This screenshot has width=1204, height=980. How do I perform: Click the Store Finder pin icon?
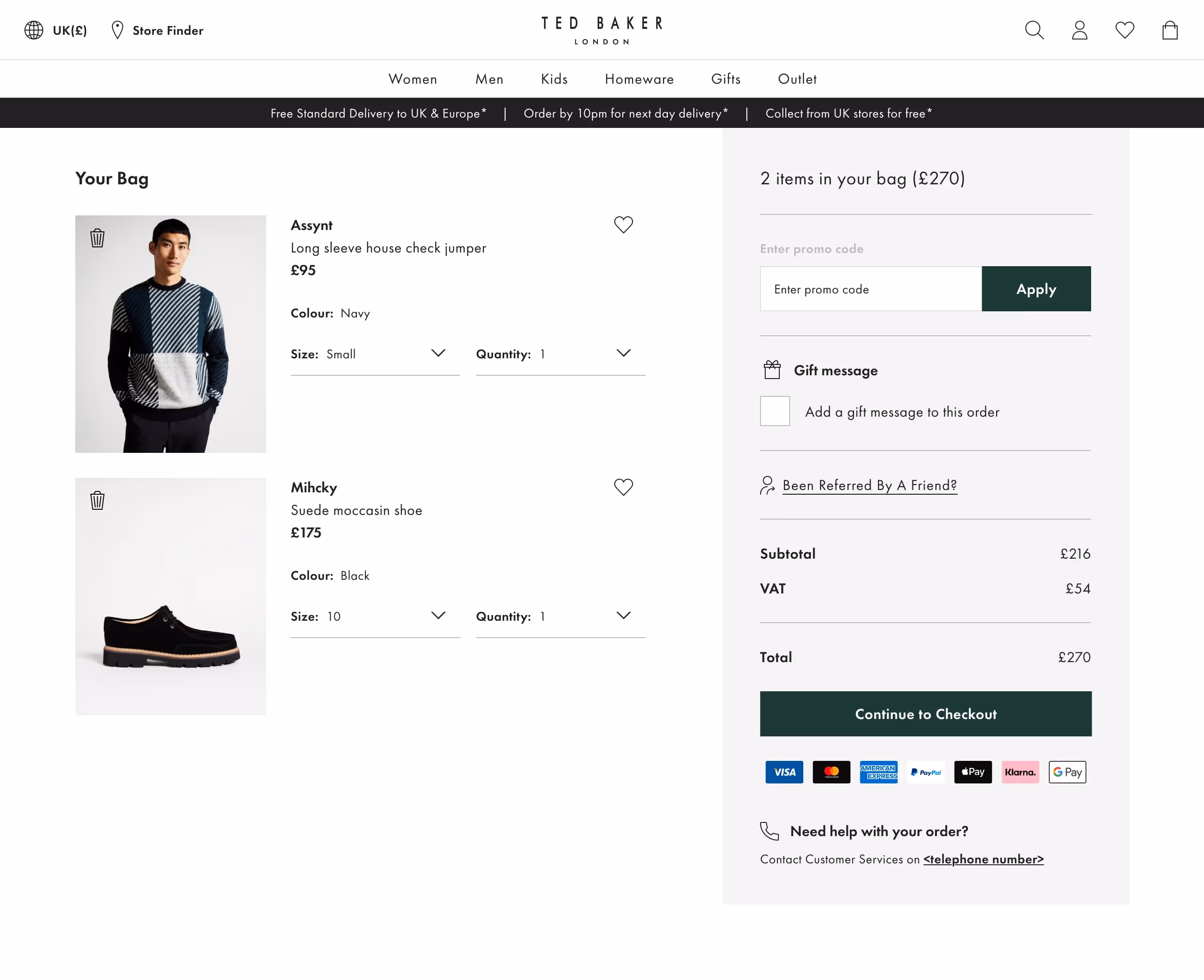tap(118, 30)
